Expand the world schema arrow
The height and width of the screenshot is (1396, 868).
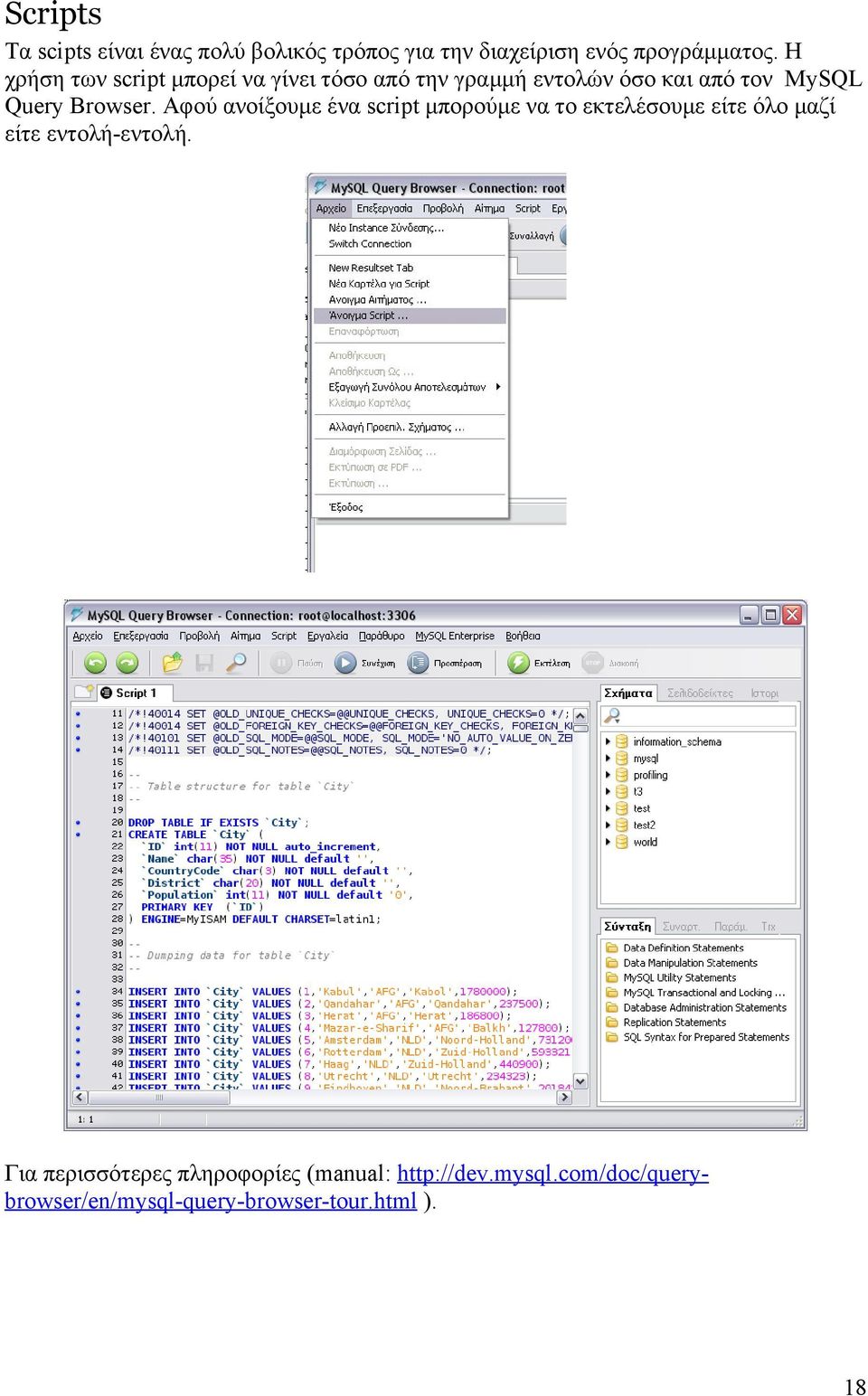click(x=608, y=842)
